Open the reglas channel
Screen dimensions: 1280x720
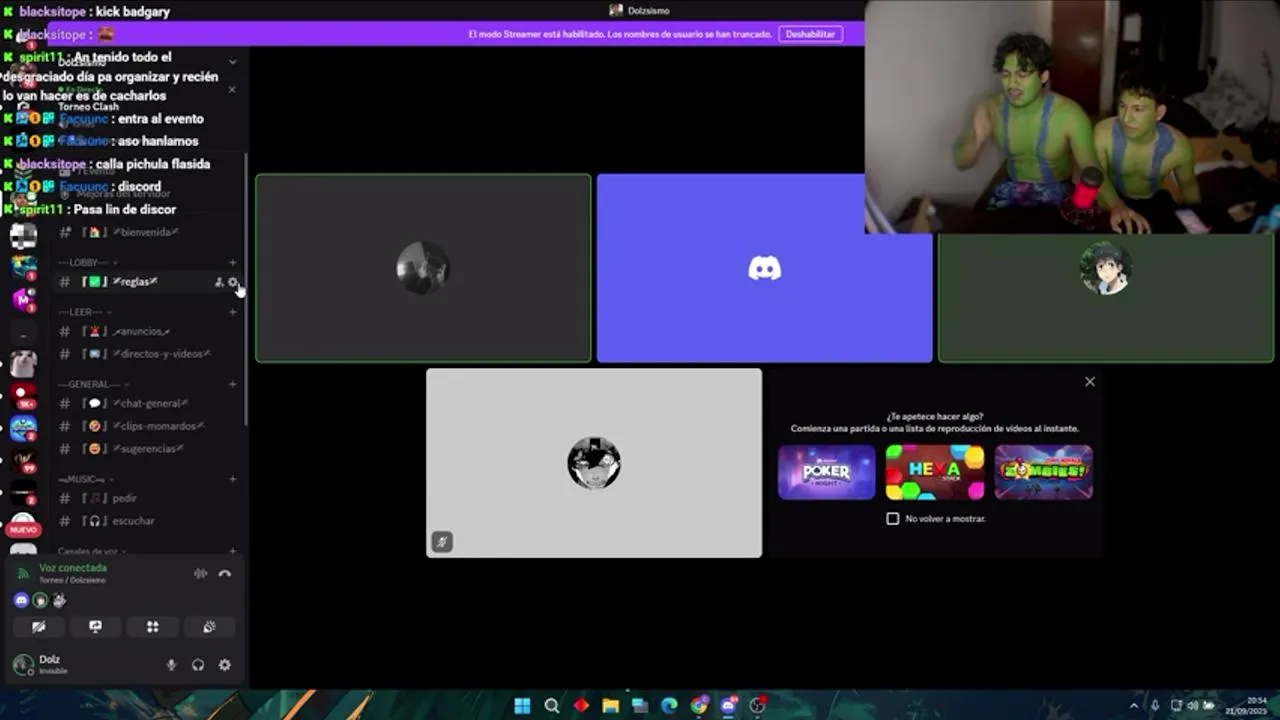click(146, 282)
